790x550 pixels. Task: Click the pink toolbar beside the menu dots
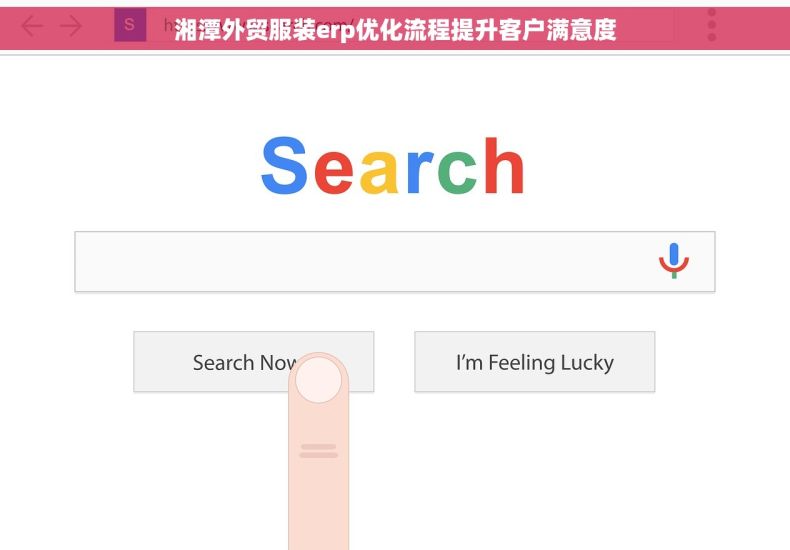coord(690,25)
